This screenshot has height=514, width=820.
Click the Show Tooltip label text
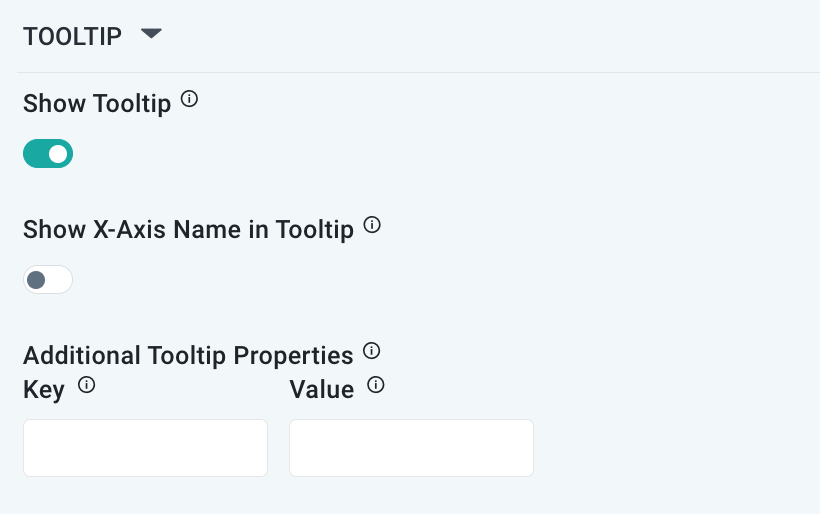(97, 104)
